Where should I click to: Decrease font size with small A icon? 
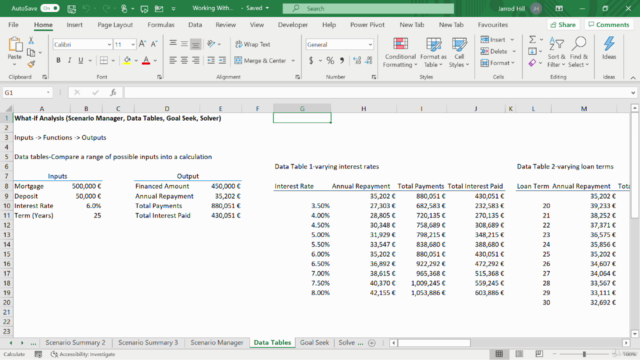[x=154, y=44]
